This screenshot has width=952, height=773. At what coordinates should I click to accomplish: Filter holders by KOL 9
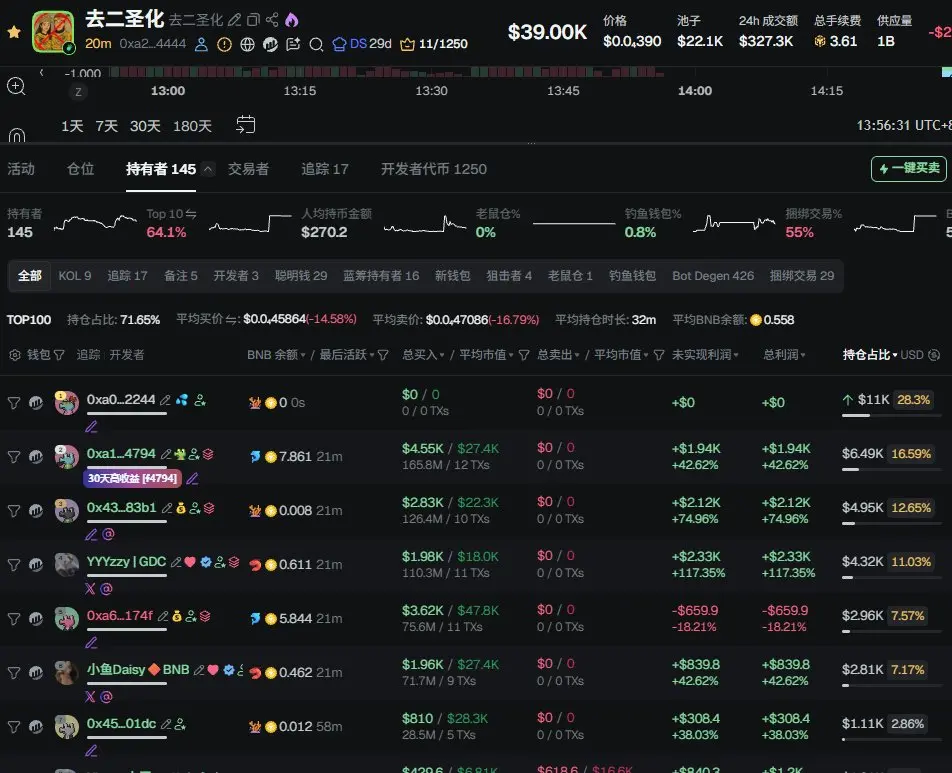pyautogui.click(x=75, y=276)
